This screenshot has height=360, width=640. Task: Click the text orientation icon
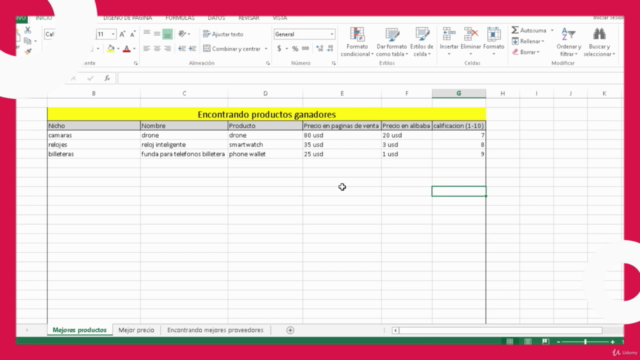coord(183,34)
